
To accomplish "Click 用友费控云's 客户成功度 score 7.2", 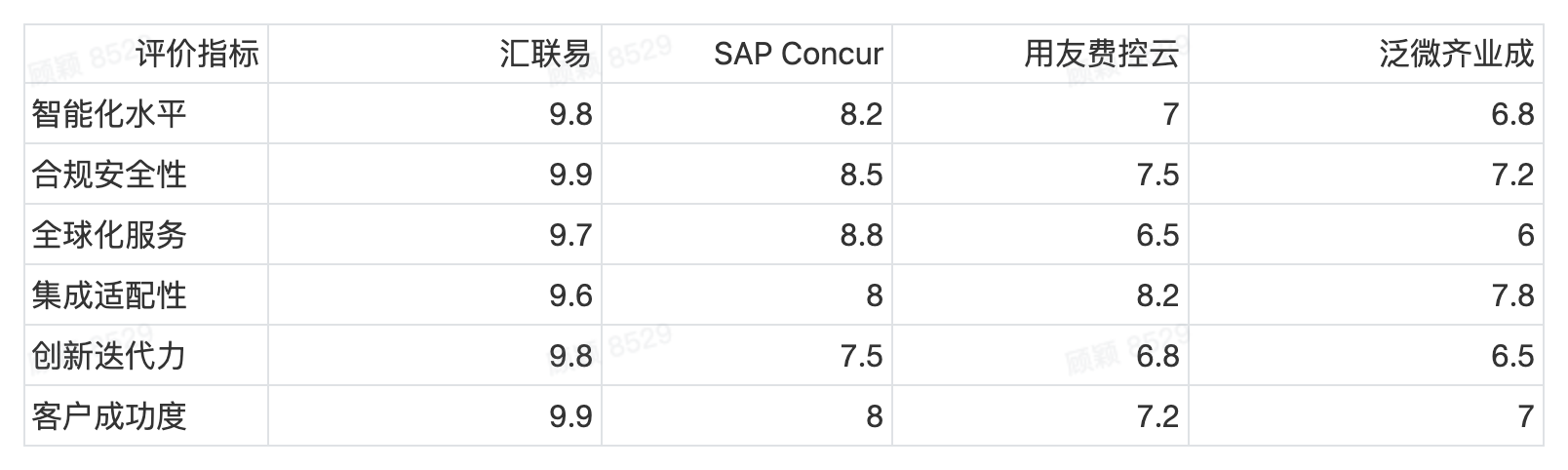I will click(1157, 416).
